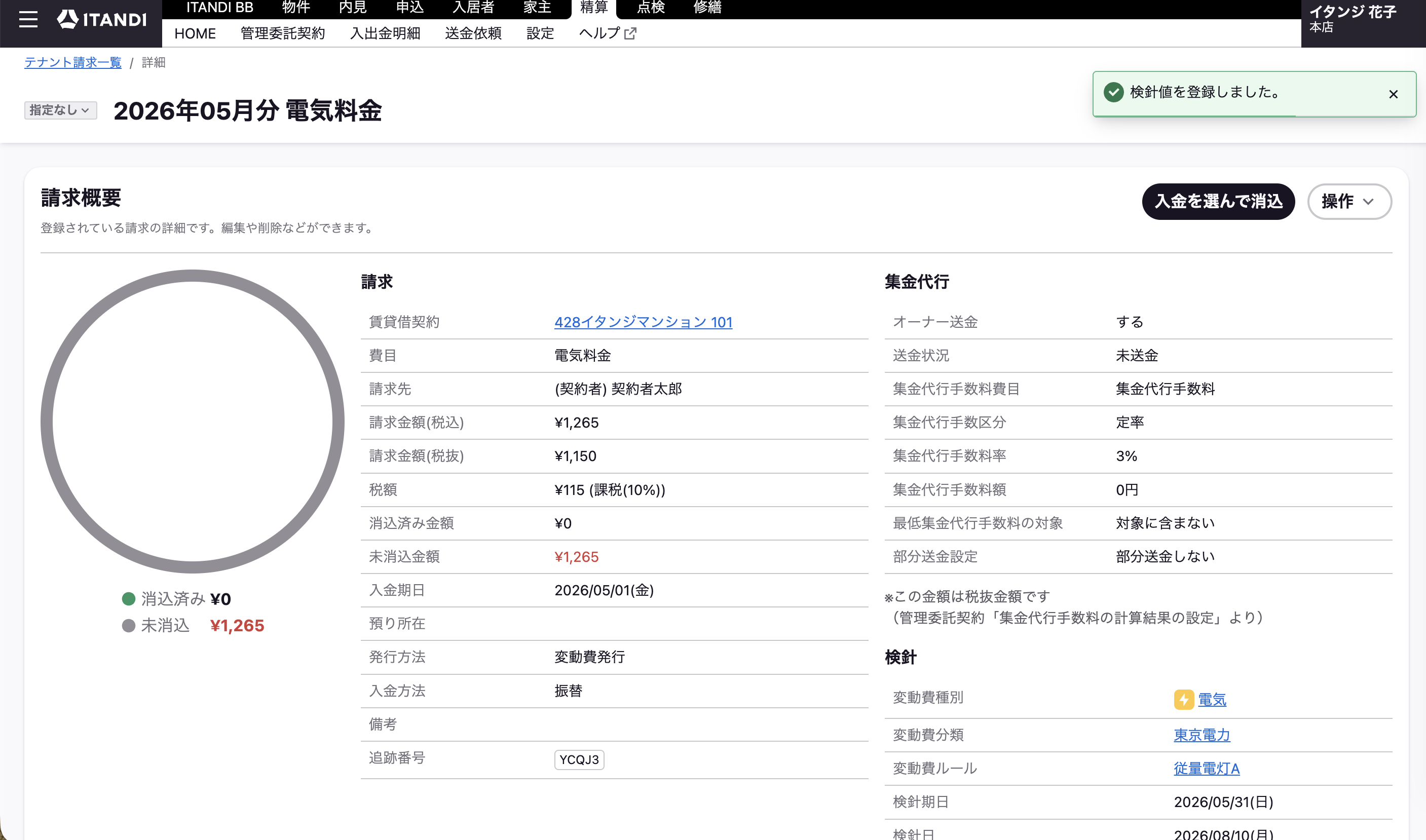Open 428イタンジマンション 101 contract link
Screen dimensions: 1426x840
643,322
